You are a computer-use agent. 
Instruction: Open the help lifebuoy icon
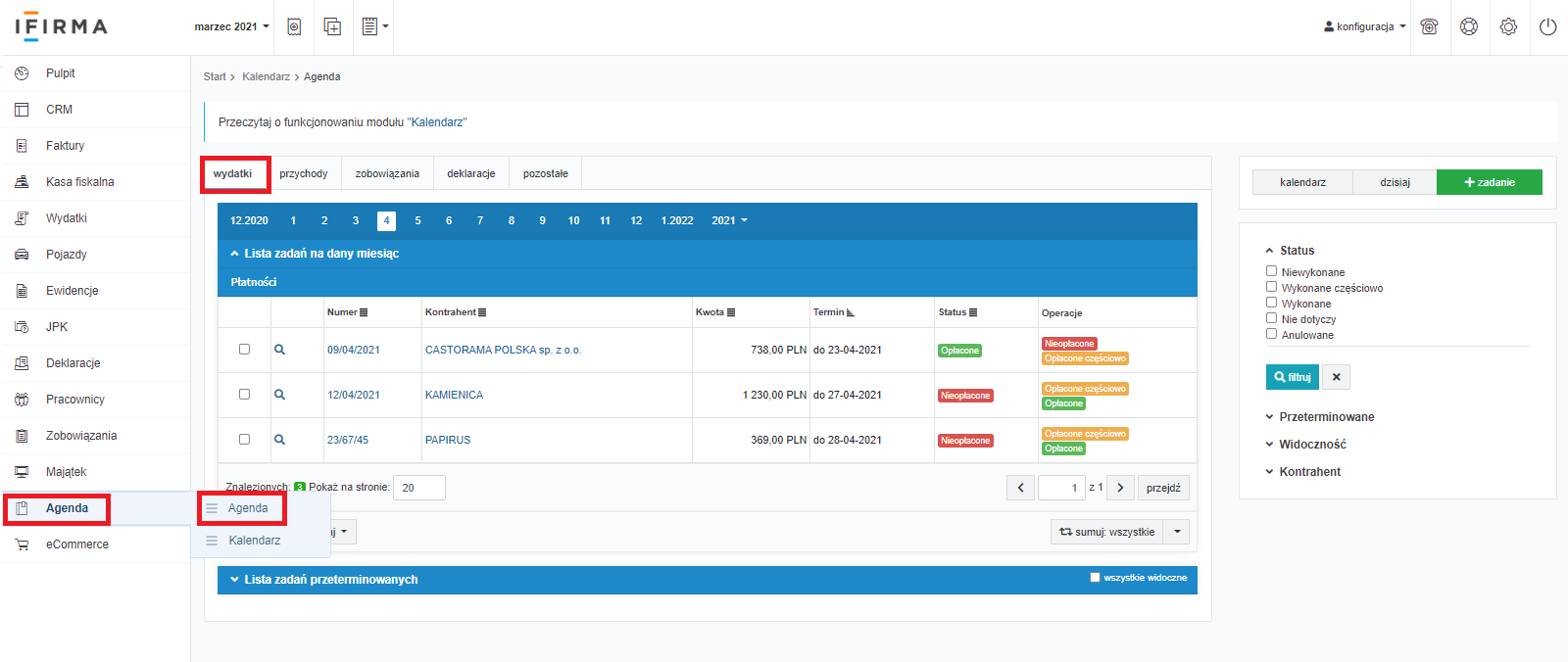click(1469, 26)
